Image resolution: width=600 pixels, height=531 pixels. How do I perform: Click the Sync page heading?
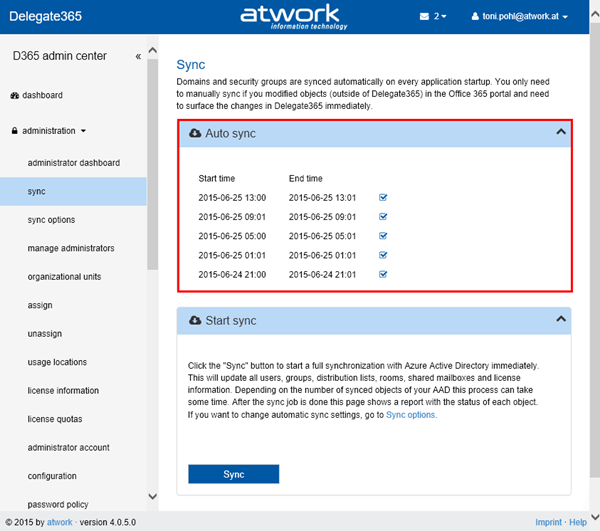point(191,65)
